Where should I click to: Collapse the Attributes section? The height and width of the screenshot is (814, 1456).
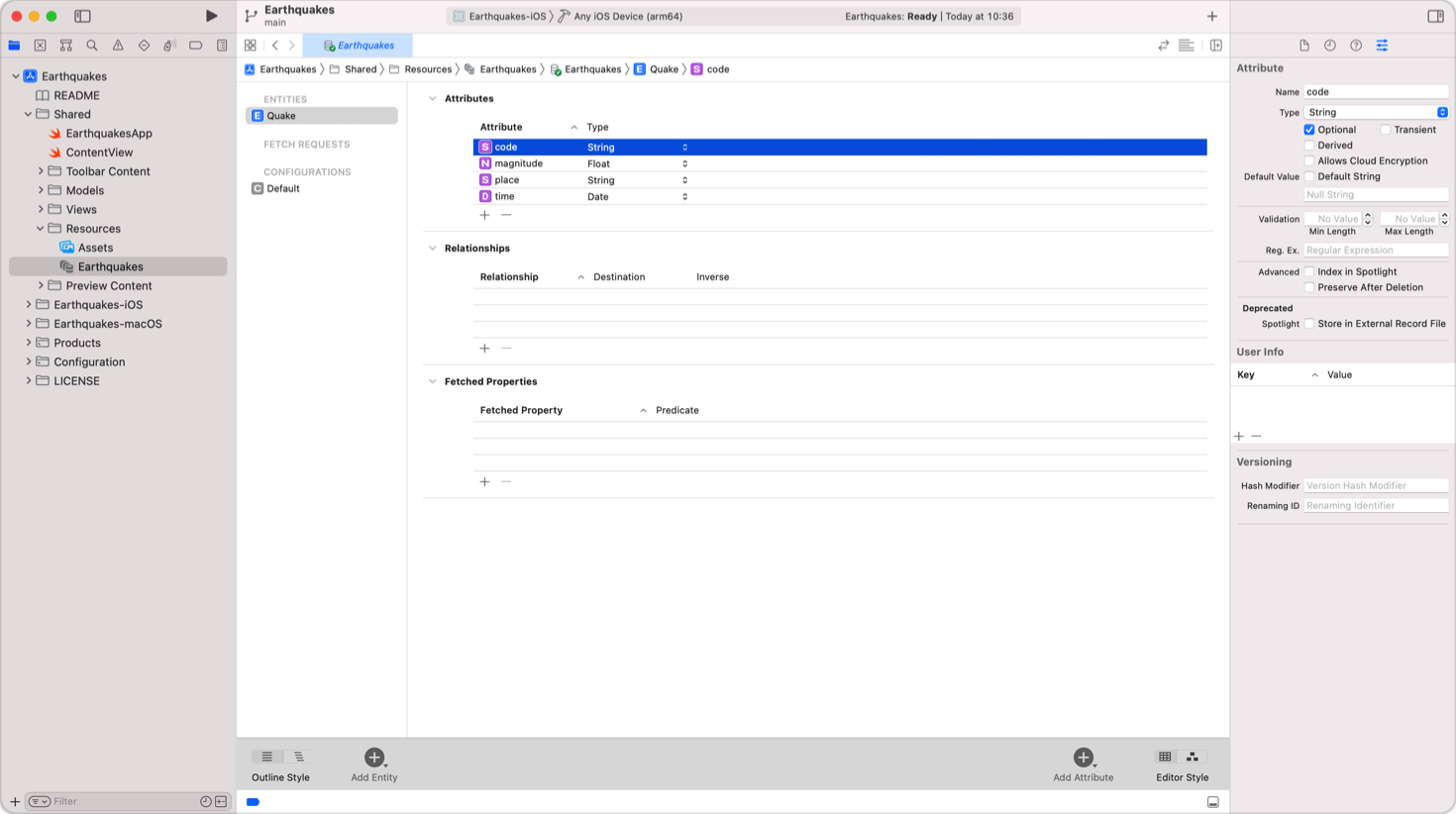click(x=433, y=99)
